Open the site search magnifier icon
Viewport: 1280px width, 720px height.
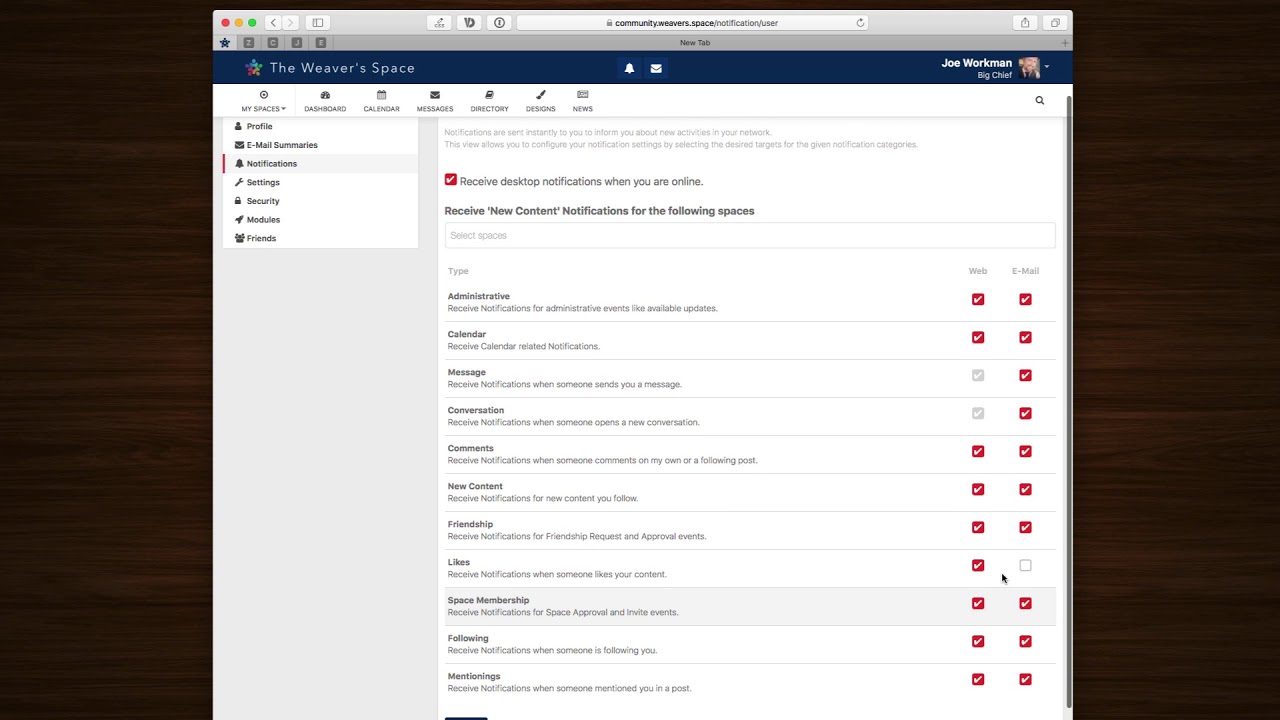pyautogui.click(x=1039, y=100)
